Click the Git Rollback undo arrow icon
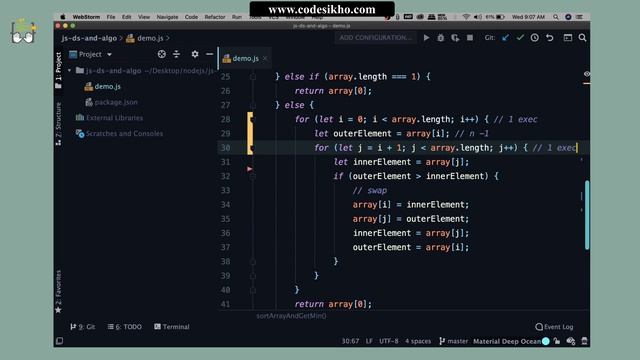Viewport: 640px width, 360px height. coord(550,38)
